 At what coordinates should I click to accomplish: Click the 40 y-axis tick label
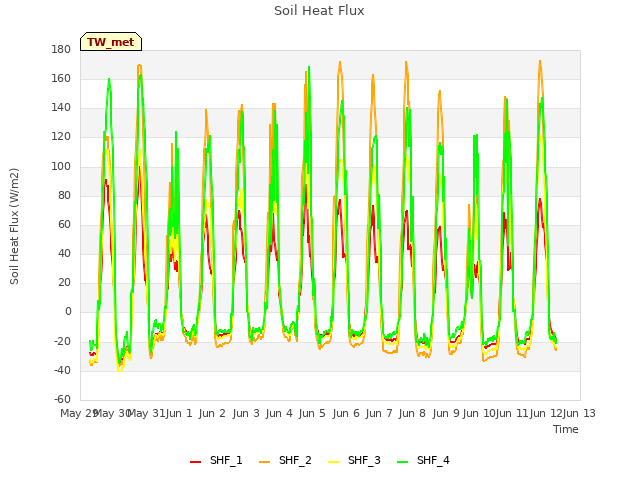(64, 253)
